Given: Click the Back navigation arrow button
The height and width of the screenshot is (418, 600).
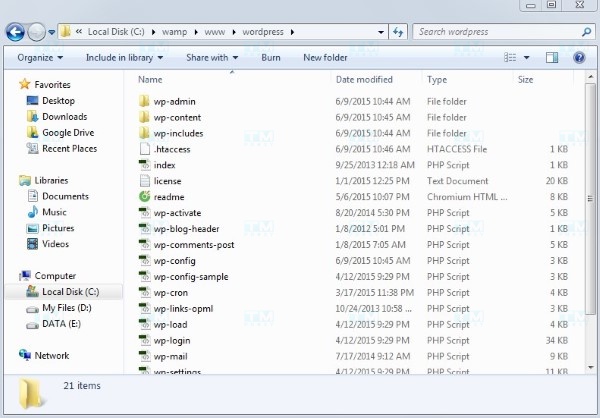Looking at the screenshot, I should point(16,32).
